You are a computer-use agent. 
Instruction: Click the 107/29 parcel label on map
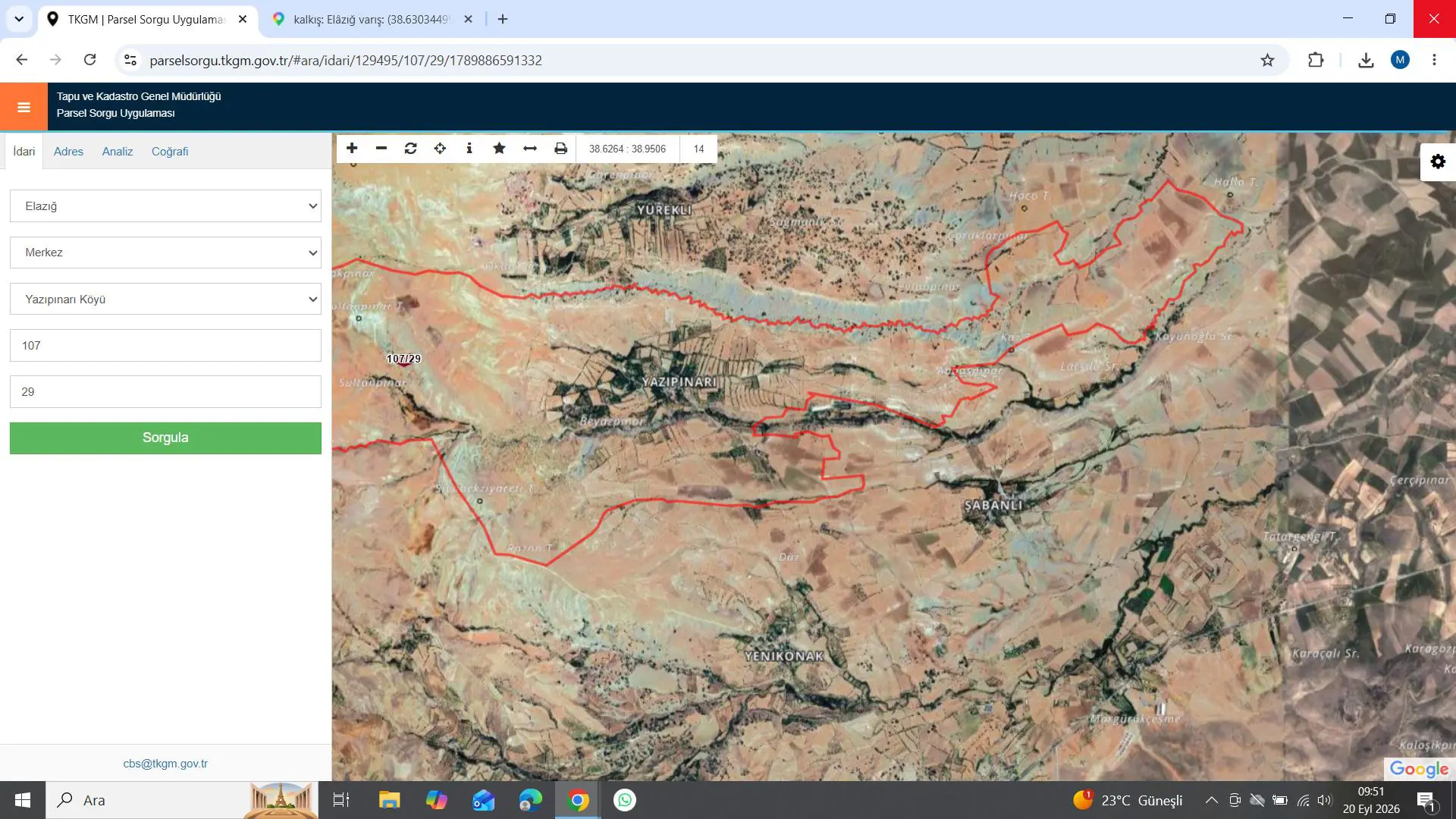click(403, 359)
